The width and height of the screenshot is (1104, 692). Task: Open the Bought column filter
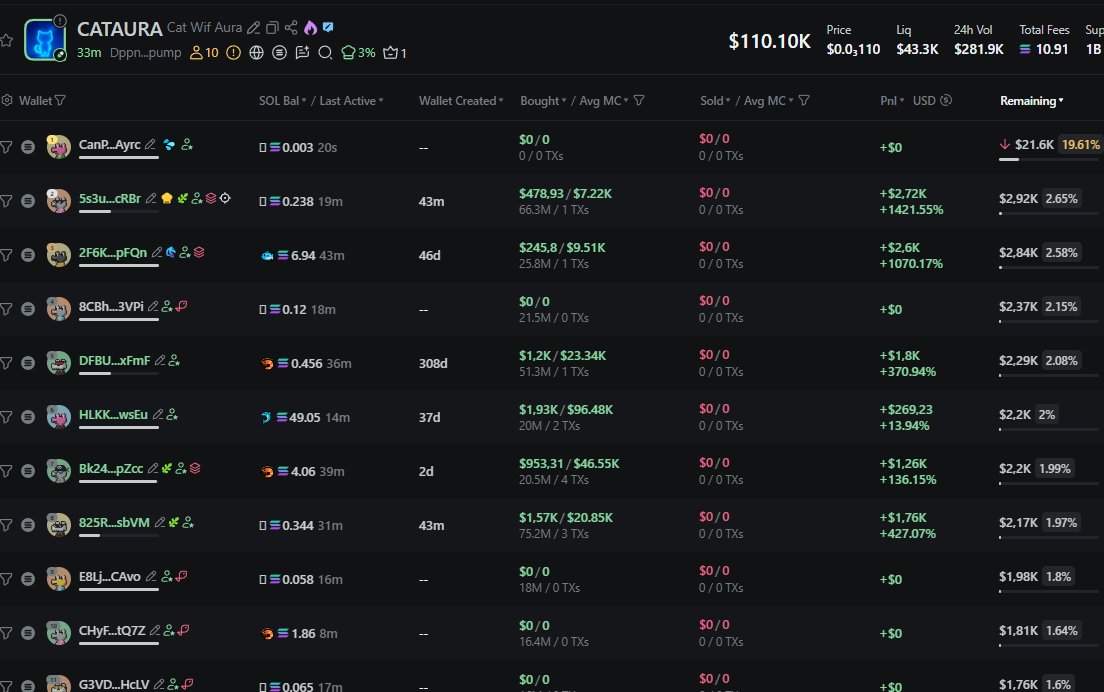639,100
